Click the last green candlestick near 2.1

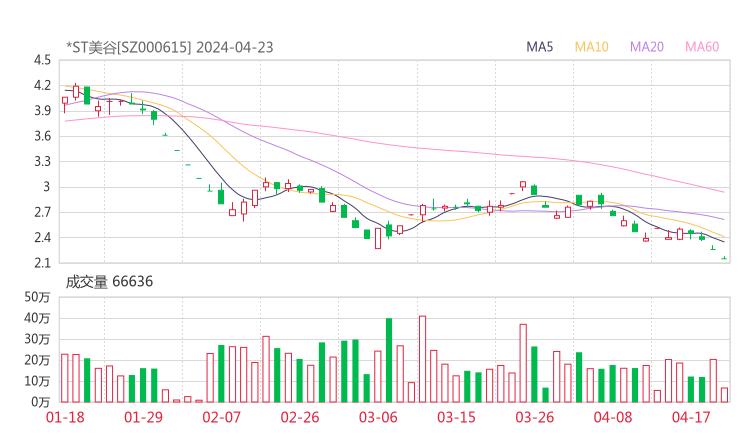[724, 258]
